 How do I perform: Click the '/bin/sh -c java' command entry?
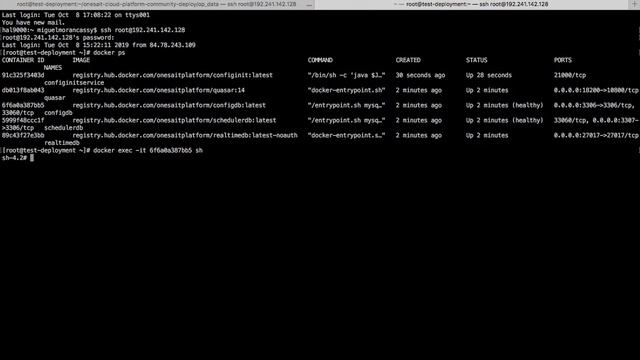[347, 75]
